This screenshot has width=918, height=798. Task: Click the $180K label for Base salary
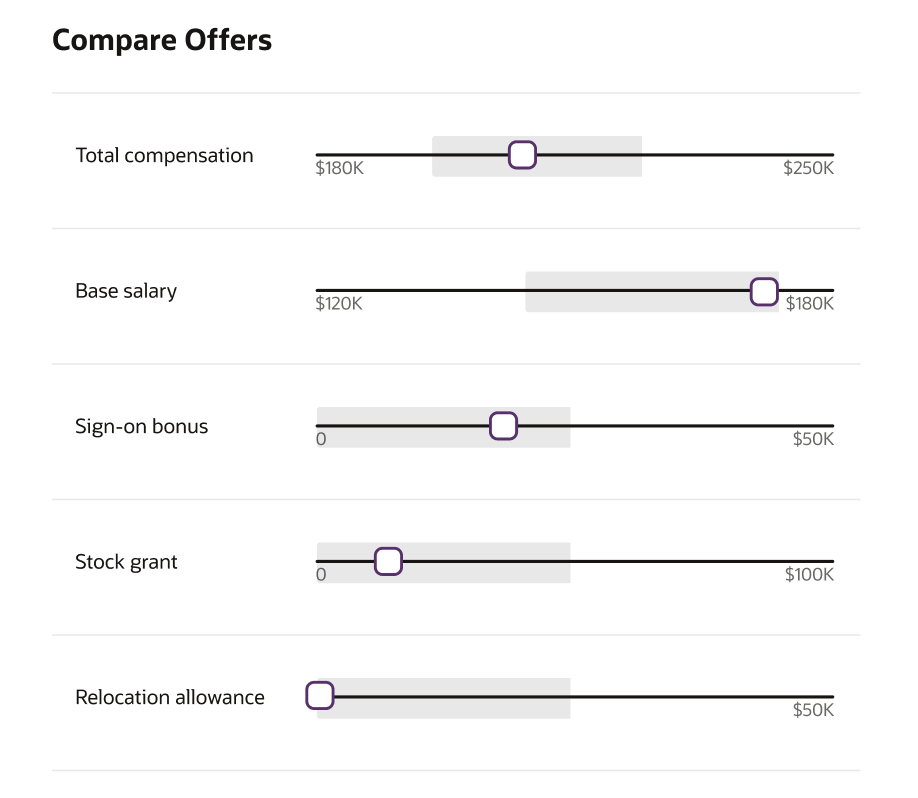tap(811, 303)
